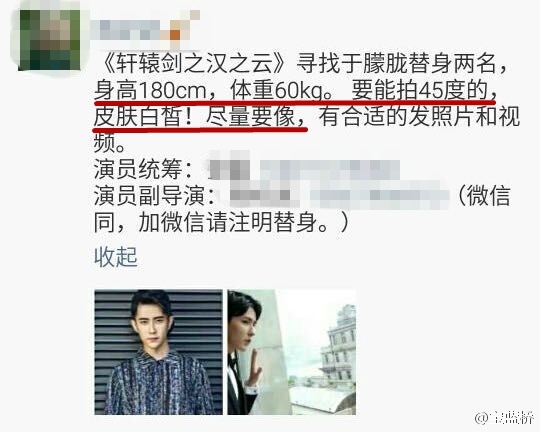Tap the blurred username beside the avatar
This screenshot has width=540, height=432.
(x=145, y=30)
